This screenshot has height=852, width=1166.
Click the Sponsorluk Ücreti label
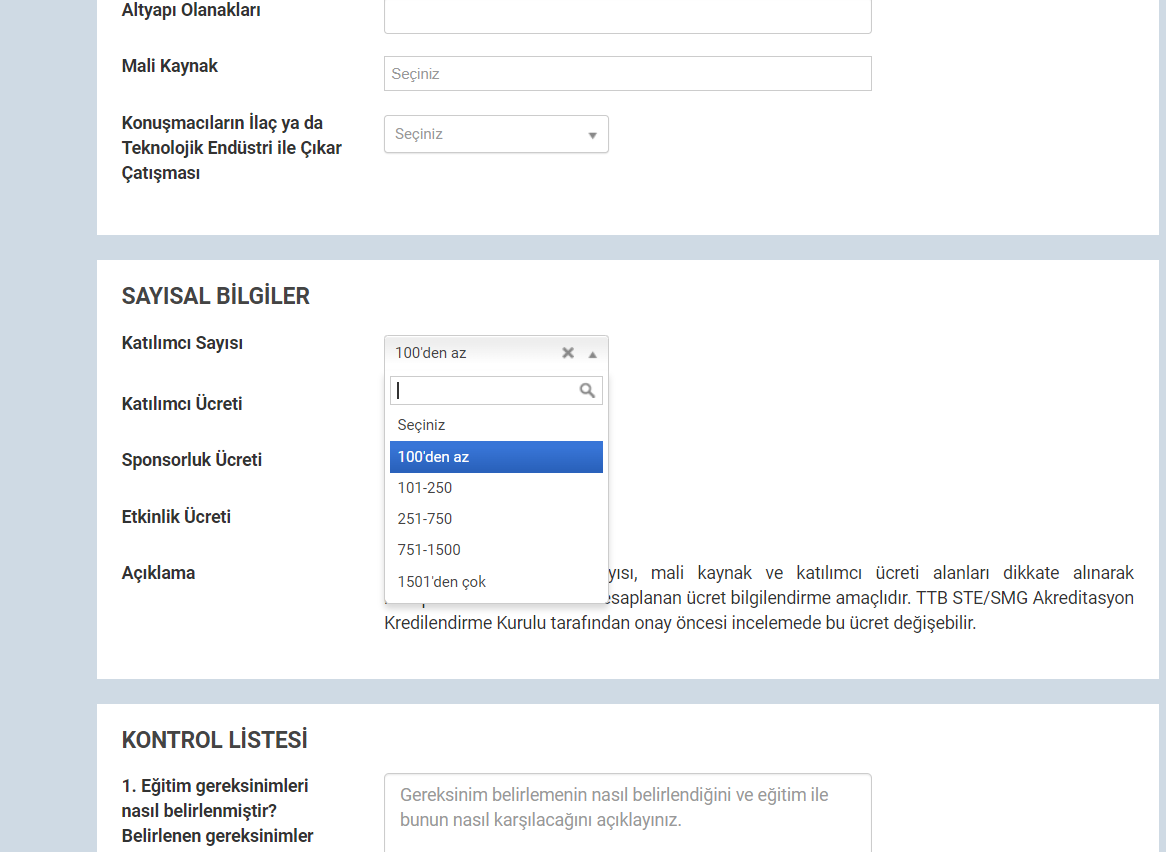point(192,460)
